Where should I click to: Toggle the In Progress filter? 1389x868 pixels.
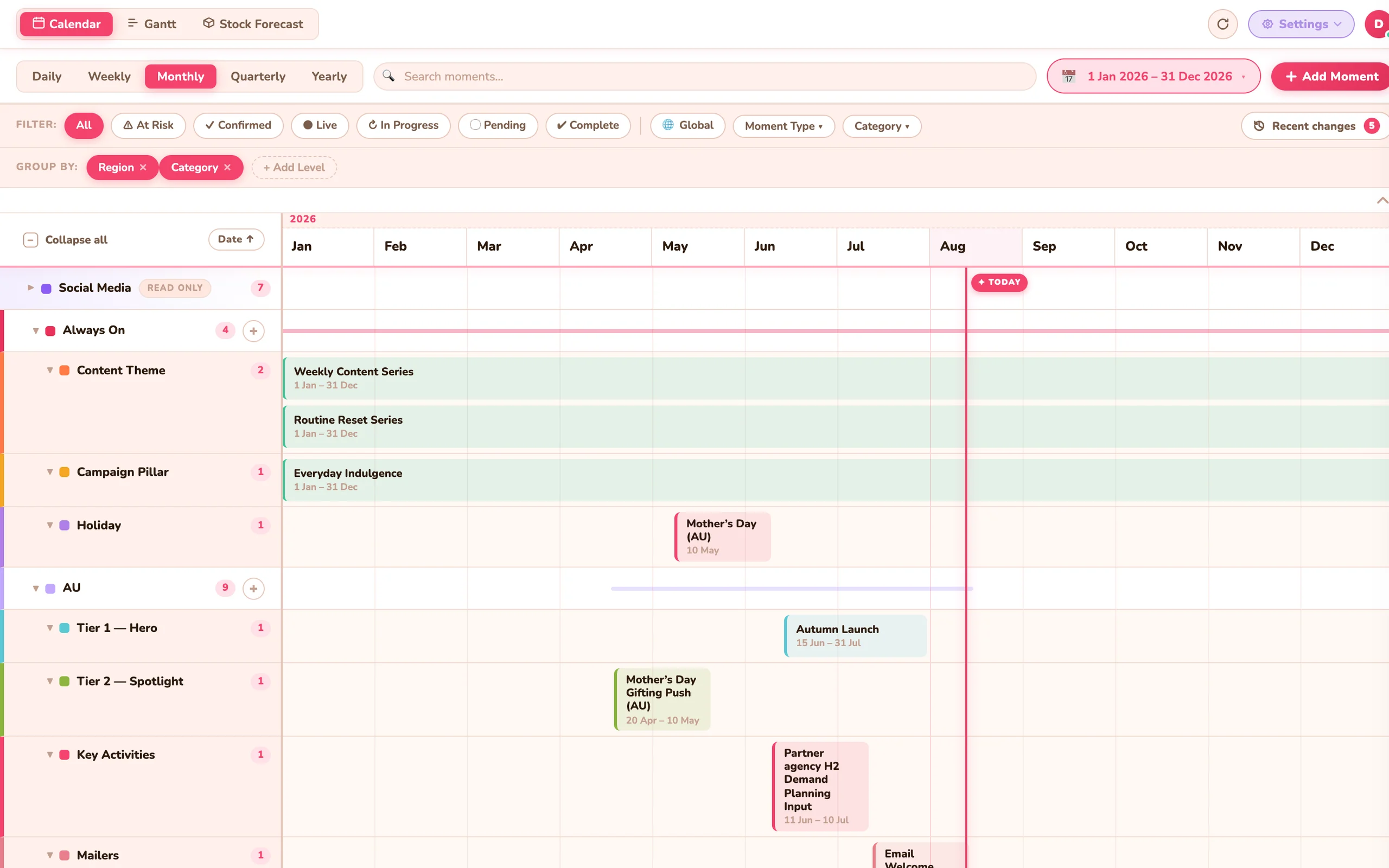[x=404, y=125]
